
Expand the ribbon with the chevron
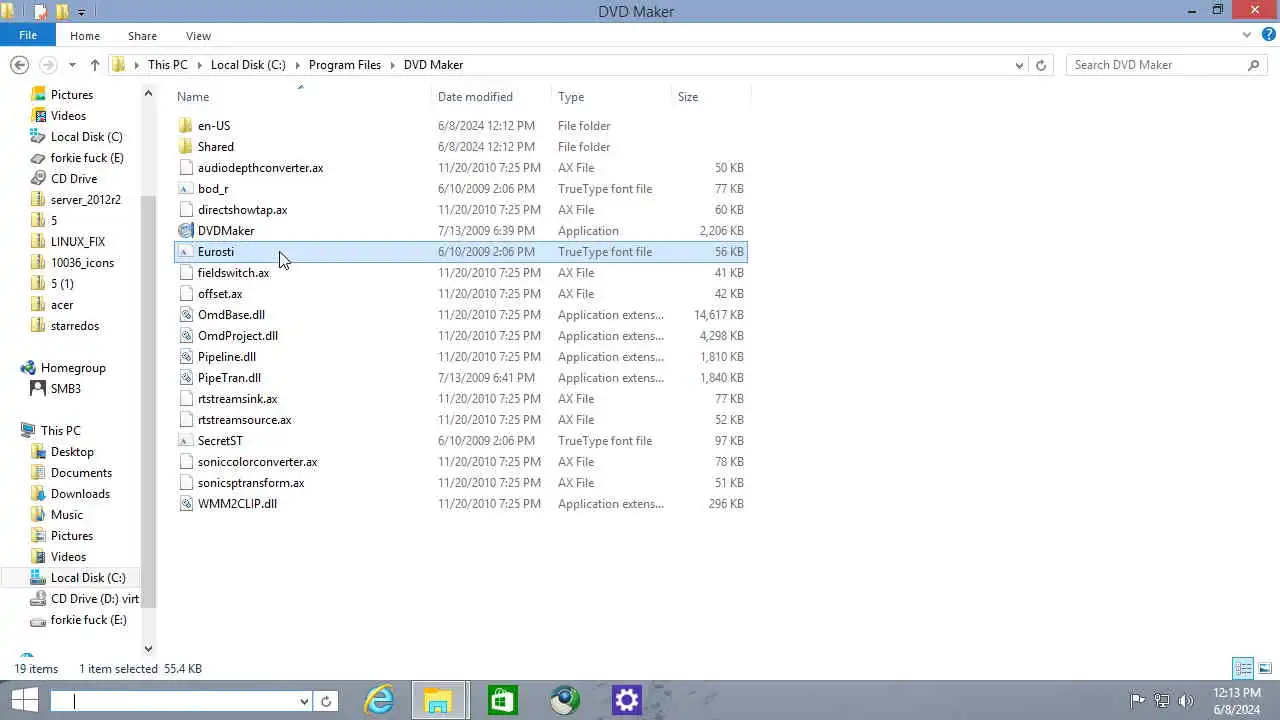click(x=1246, y=35)
